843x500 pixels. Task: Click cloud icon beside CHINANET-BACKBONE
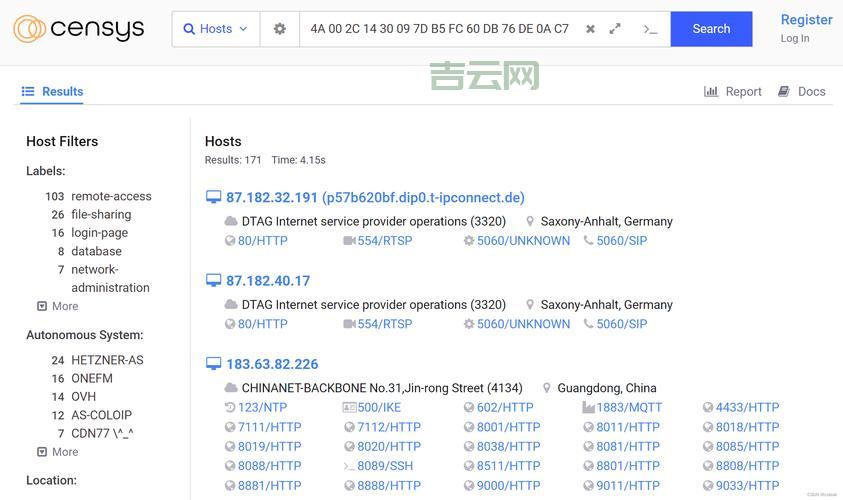[231, 388]
